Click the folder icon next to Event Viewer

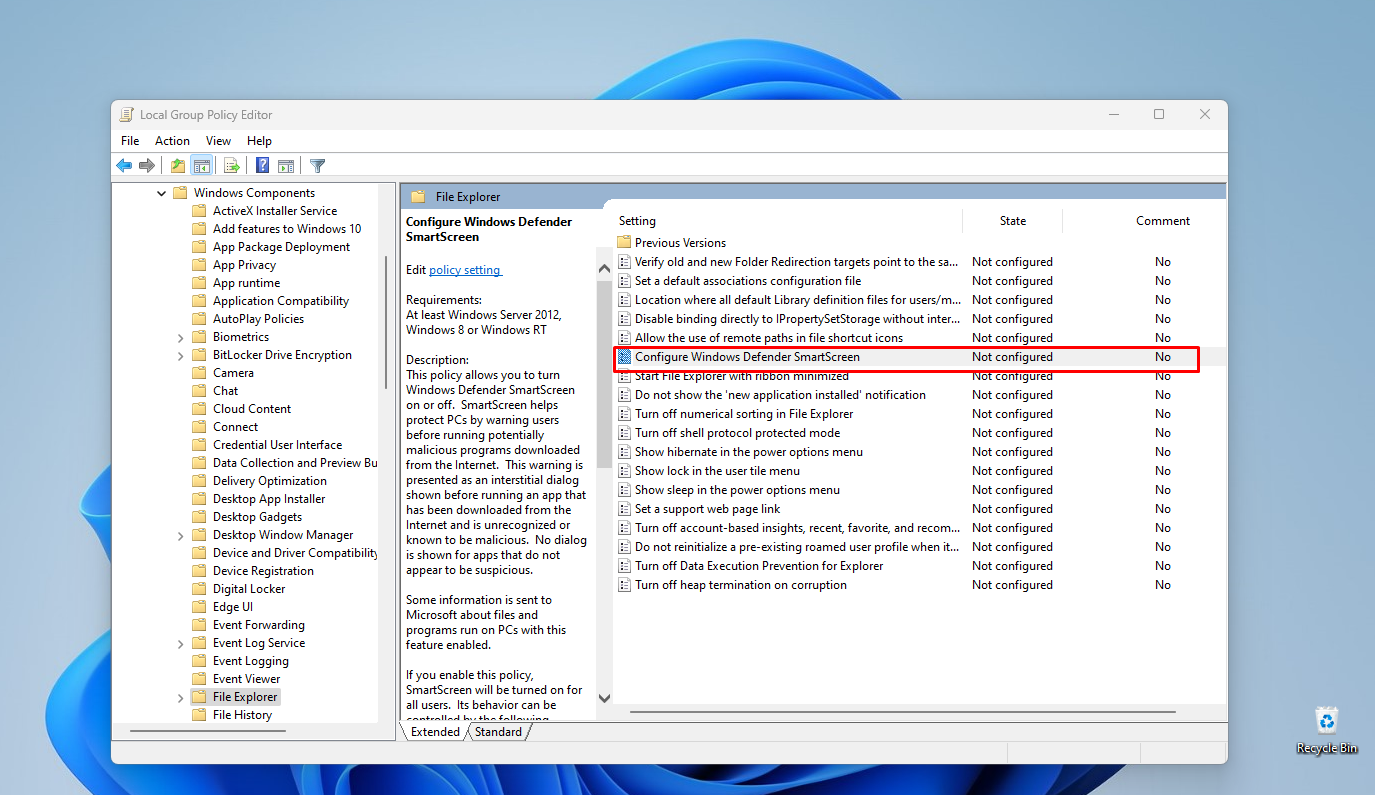[x=199, y=679]
